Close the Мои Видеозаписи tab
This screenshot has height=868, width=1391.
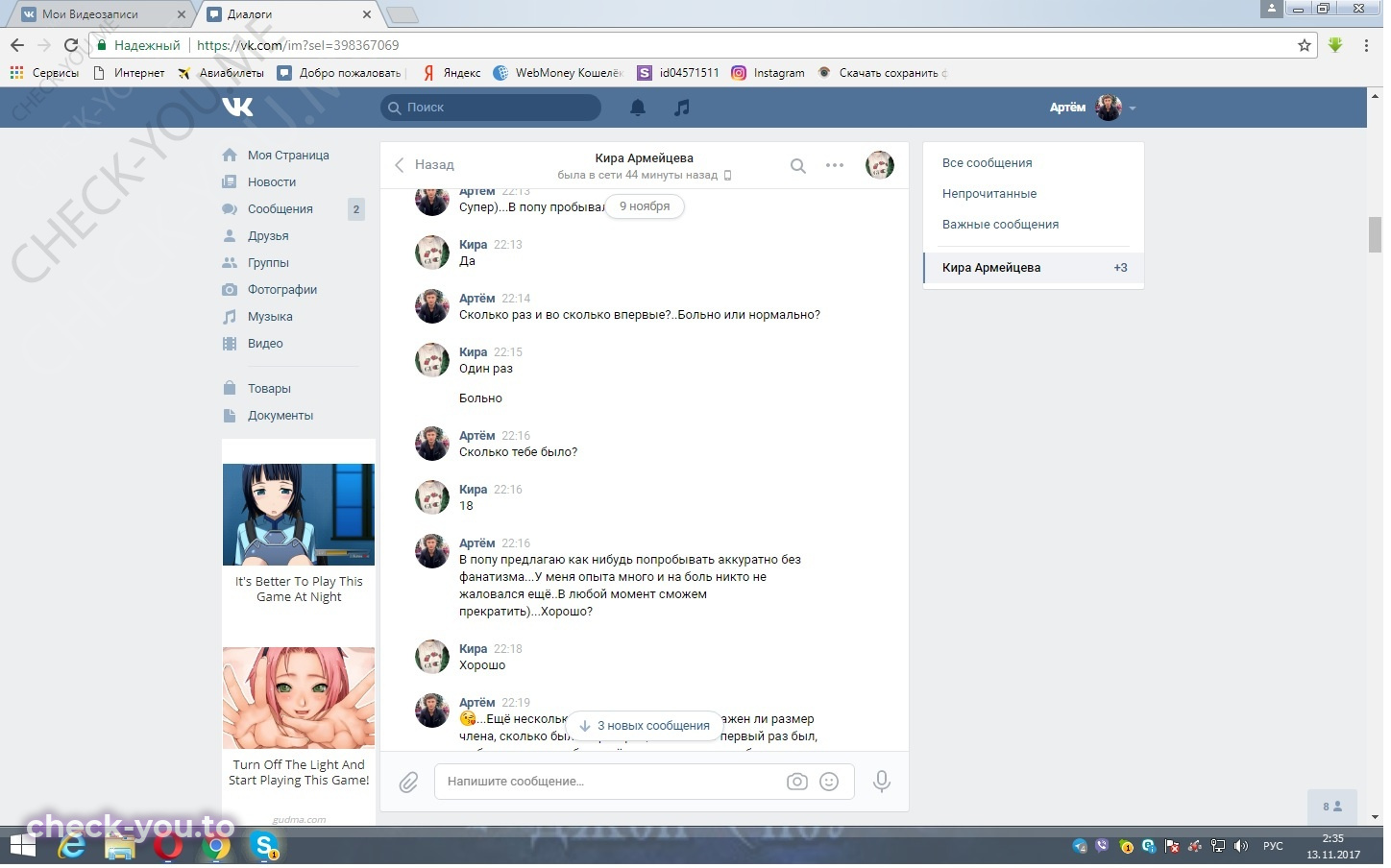tap(183, 14)
